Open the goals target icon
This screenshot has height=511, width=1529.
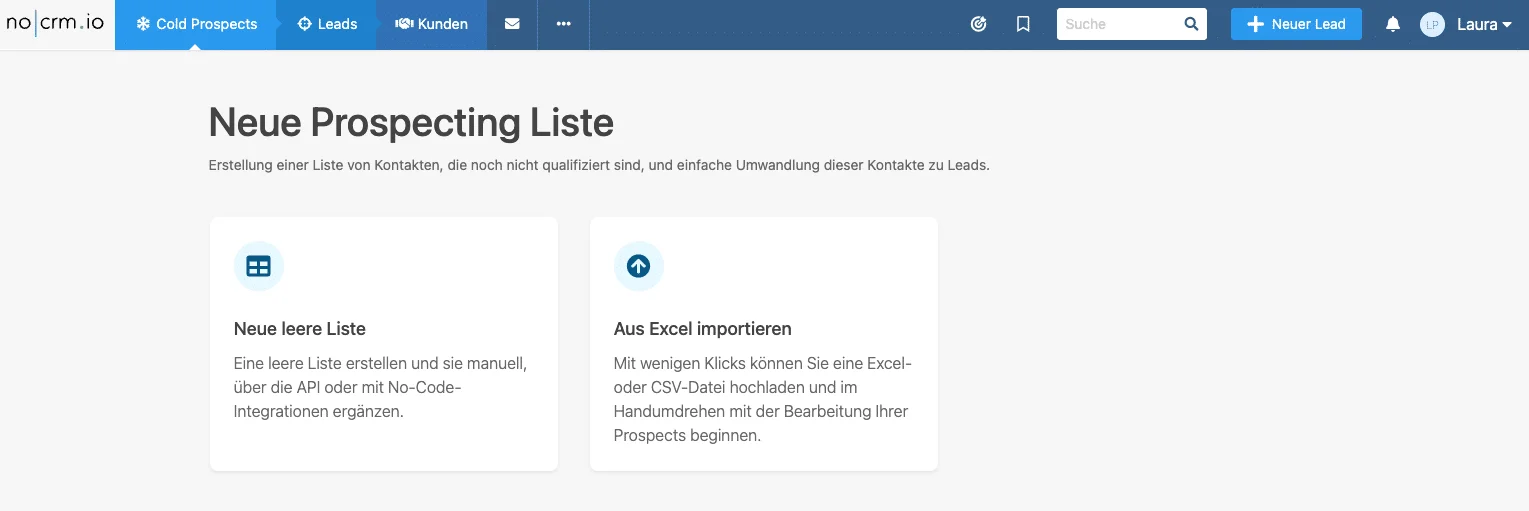[x=979, y=24]
